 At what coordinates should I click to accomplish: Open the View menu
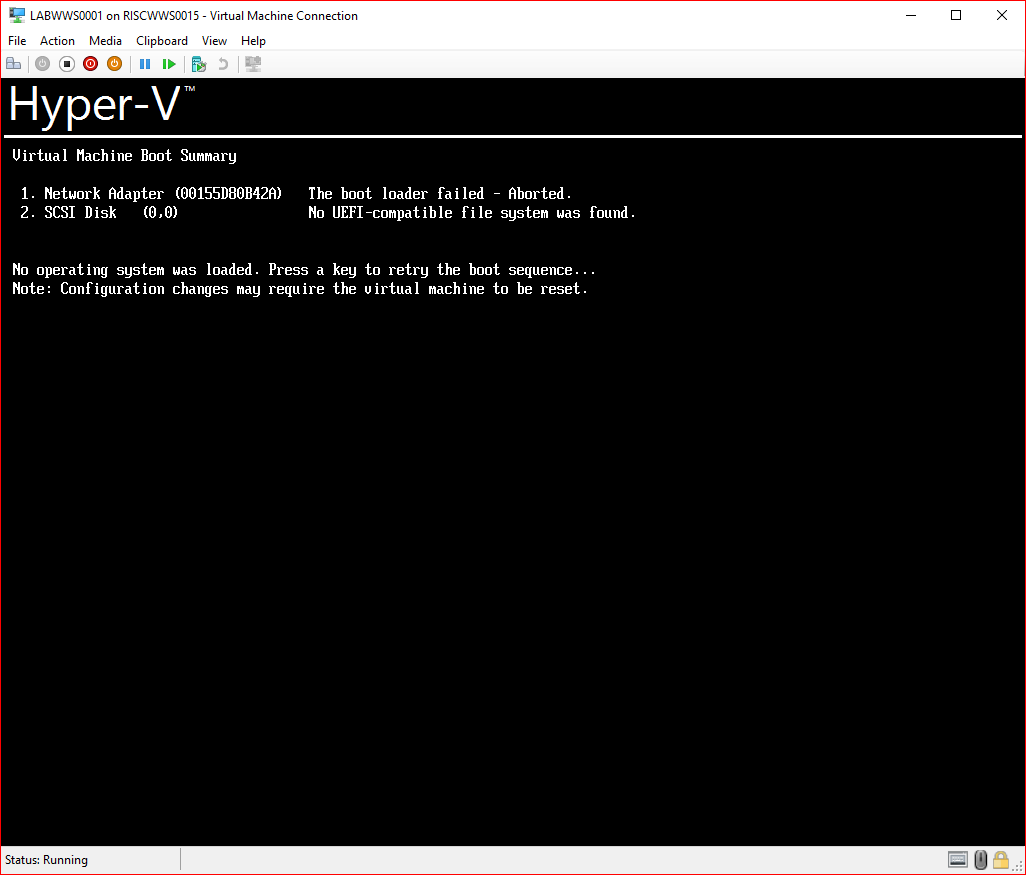[x=214, y=41]
